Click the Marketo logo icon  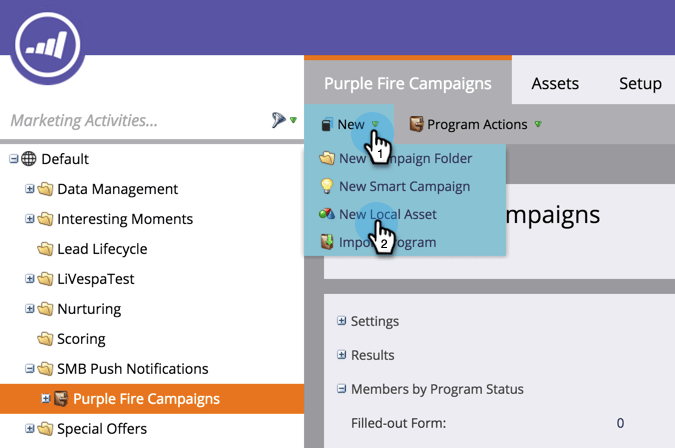click(47, 45)
